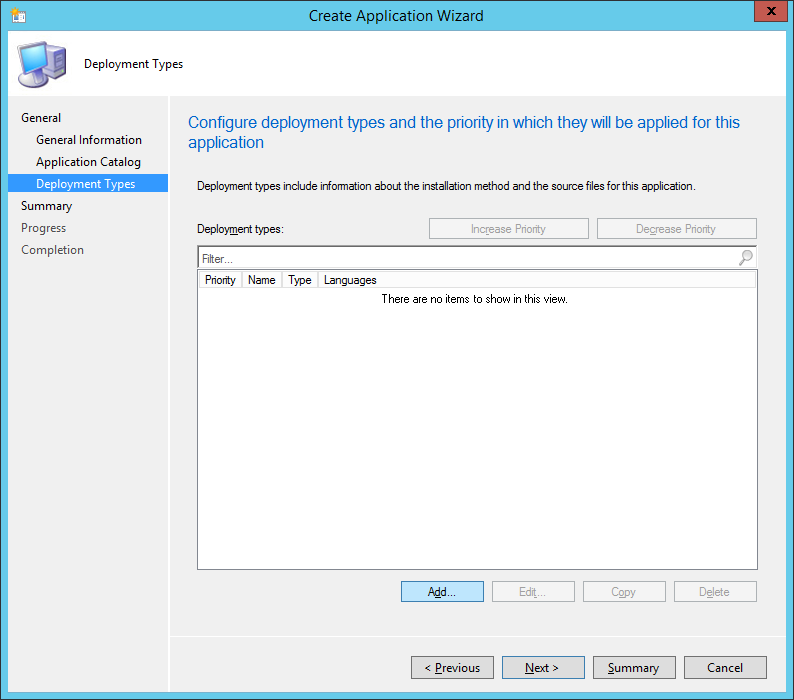Viewport: 794px width, 700px height.
Task: Sort list by Languages column header
Action: [350, 280]
